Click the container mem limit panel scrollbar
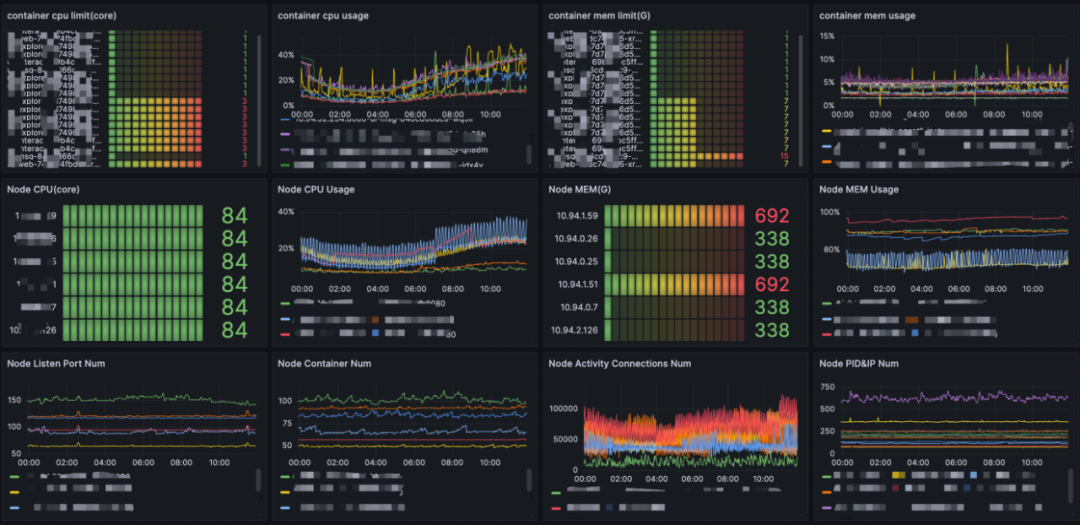The width and height of the screenshot is (1080, 525). coord(801,100)
